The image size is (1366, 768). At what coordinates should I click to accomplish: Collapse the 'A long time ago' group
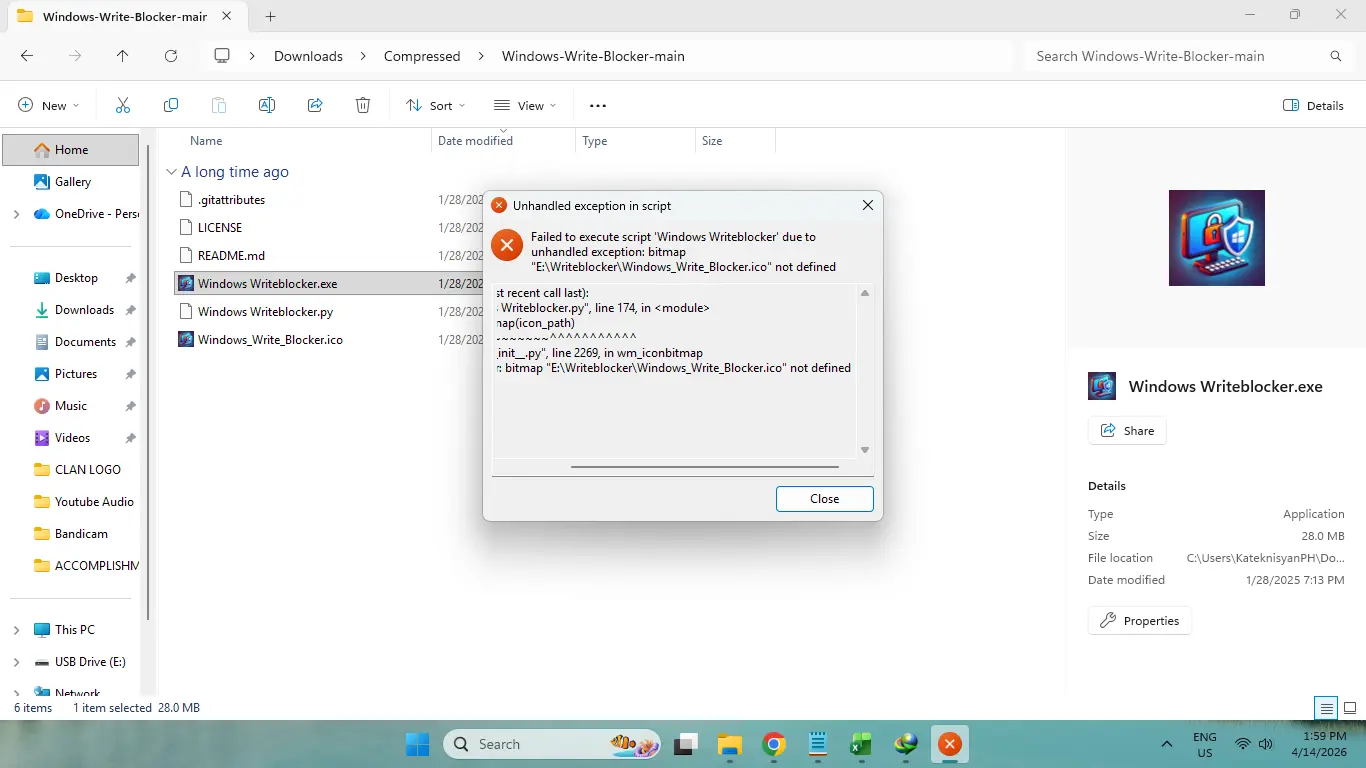point(171,172)
